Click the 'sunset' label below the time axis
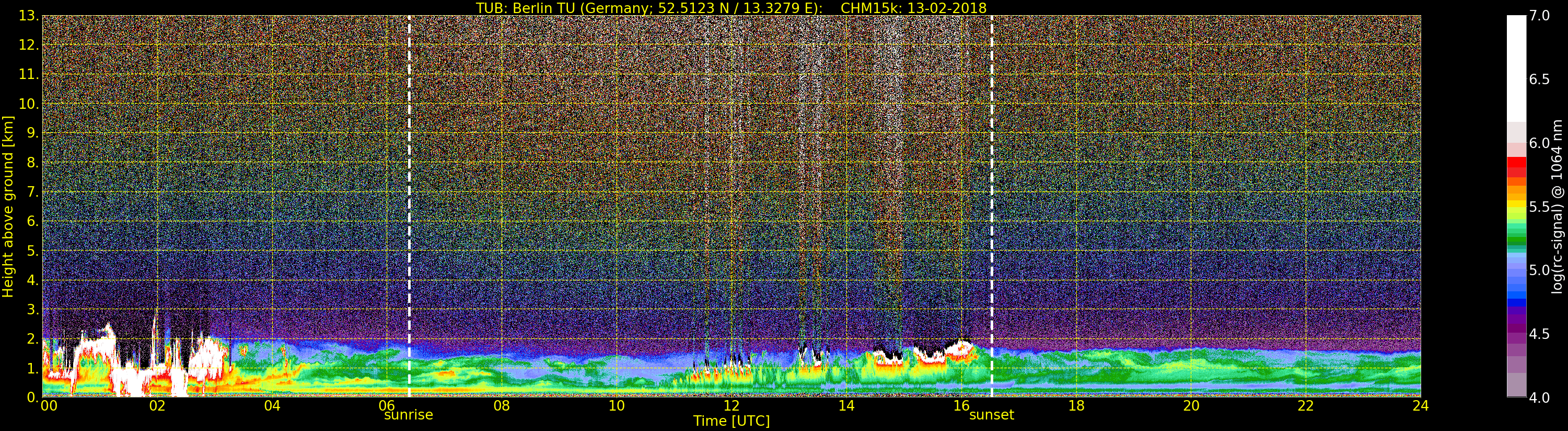This screenshot has height=431, width=1568. (992, 415)
